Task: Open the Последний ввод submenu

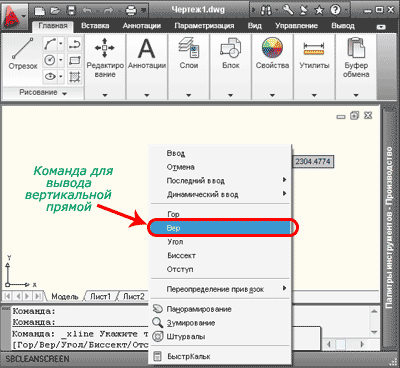Action: click(220, 181)
